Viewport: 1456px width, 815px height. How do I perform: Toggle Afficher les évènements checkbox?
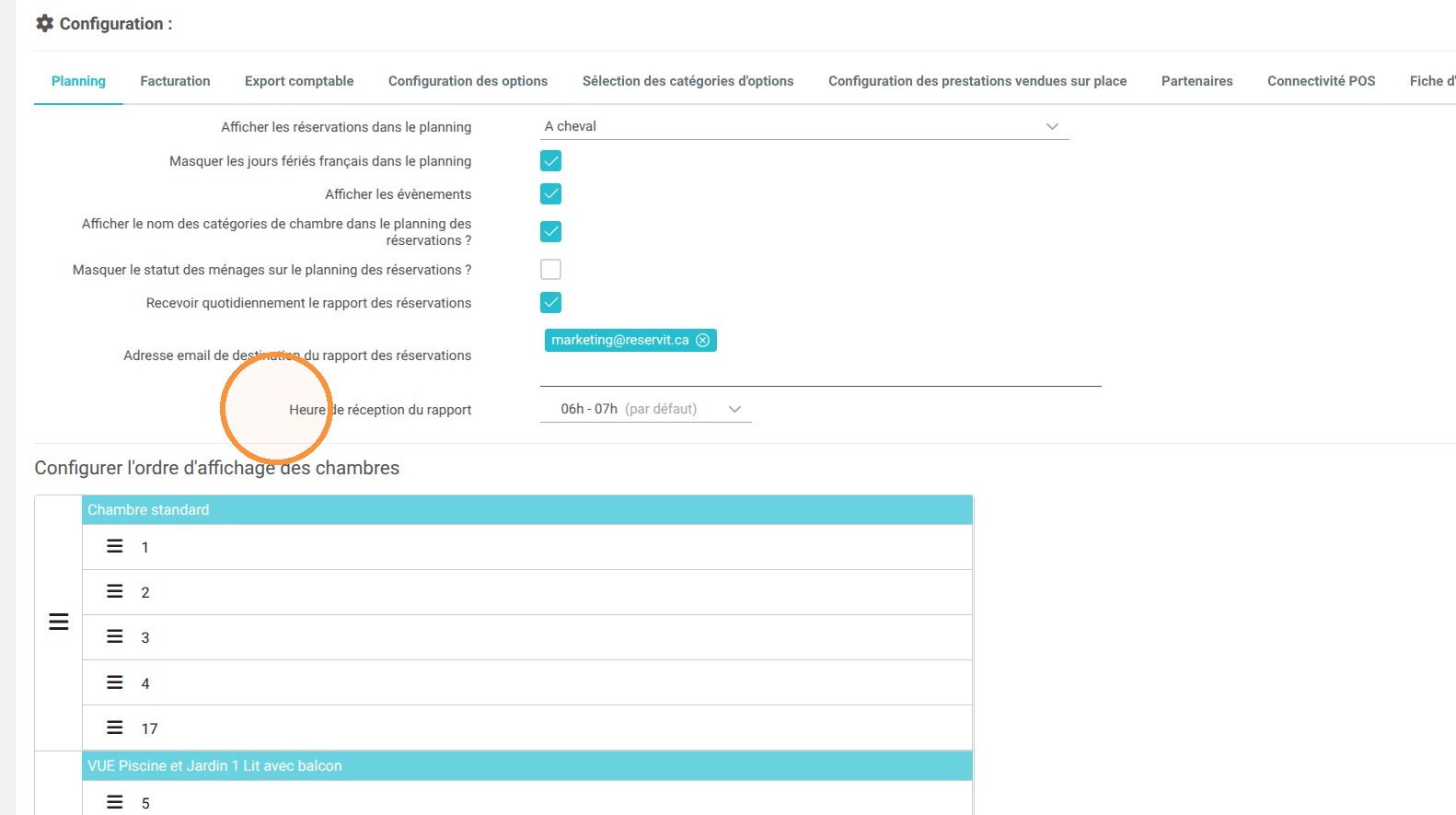click(x=550, y=194)
